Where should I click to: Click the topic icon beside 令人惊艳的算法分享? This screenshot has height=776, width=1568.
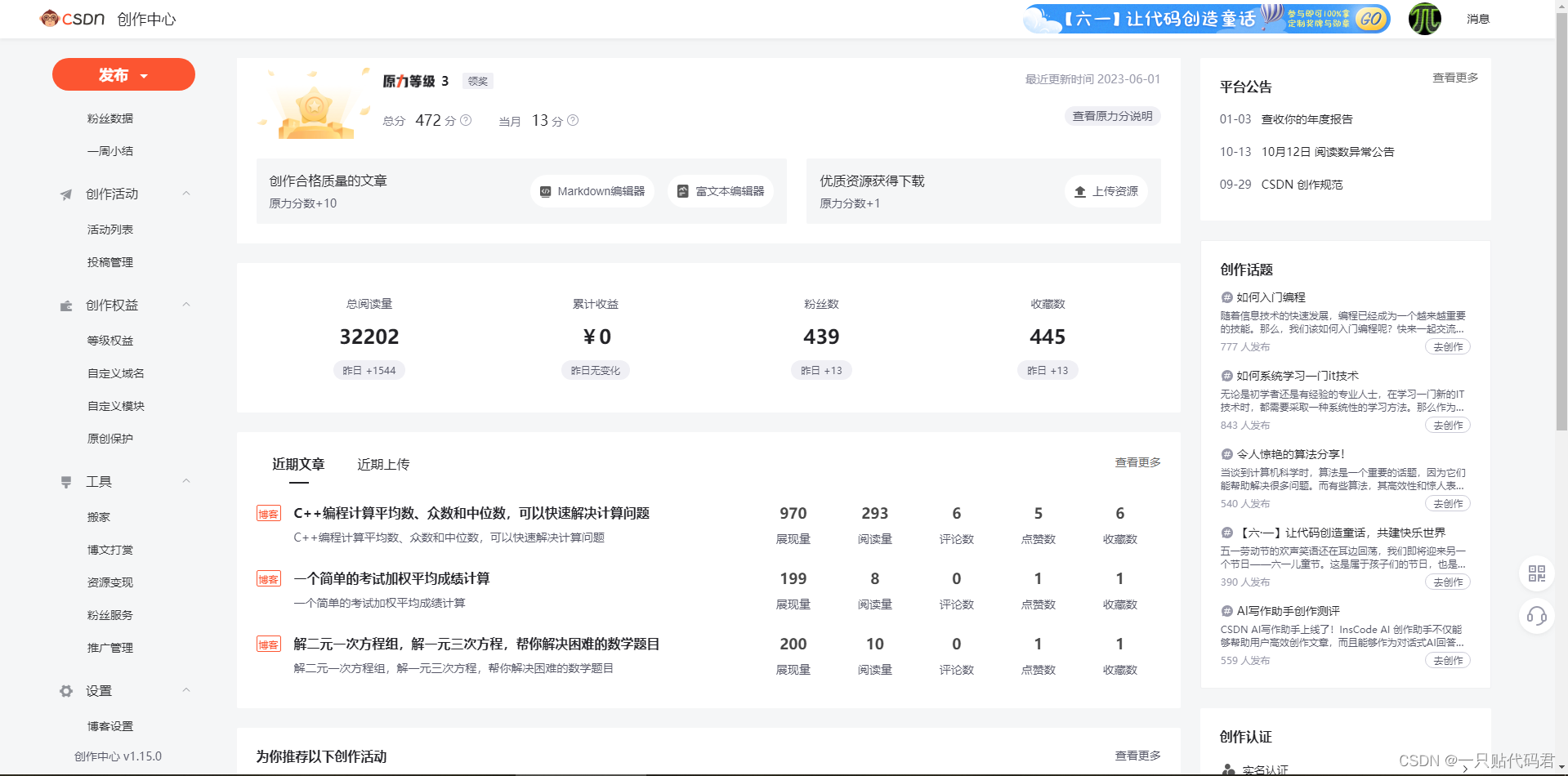pyautogui.click(x=1226, y=454)
